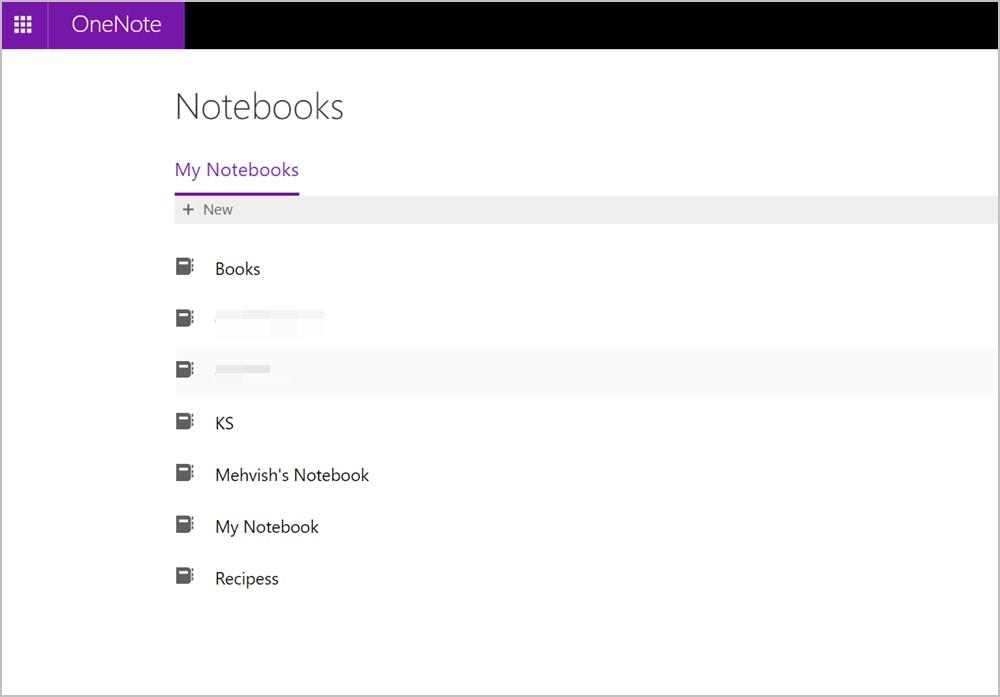1000x697 pixels.
Task: Click notebook icon next to Books
Action: pos(185,267)
